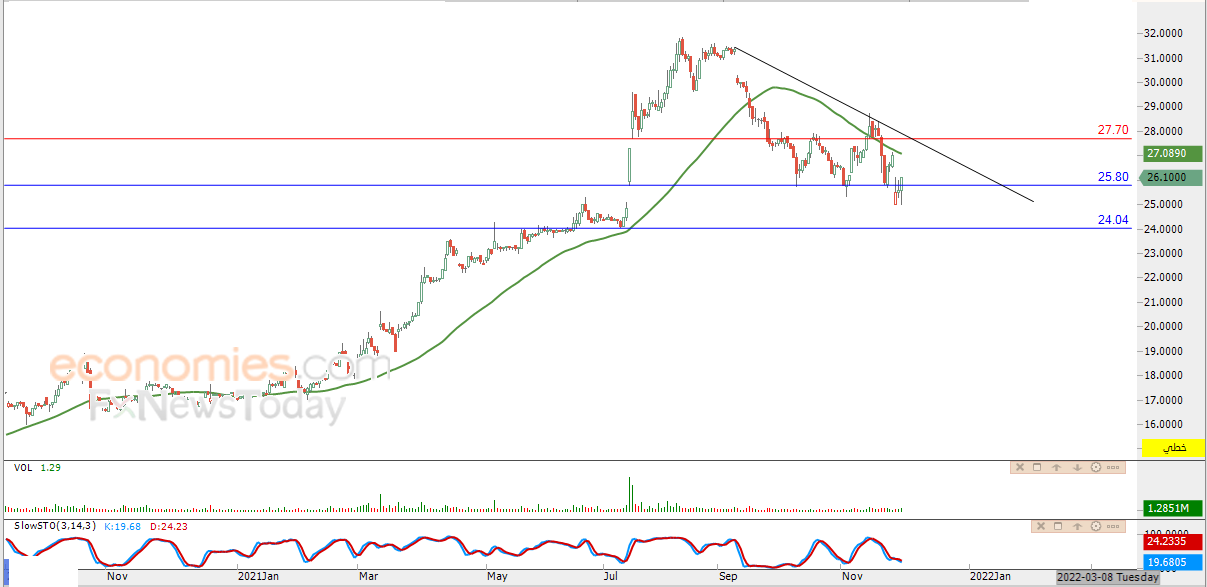Close the SlowSTO indicator panel

click(x=1041, y=526)
